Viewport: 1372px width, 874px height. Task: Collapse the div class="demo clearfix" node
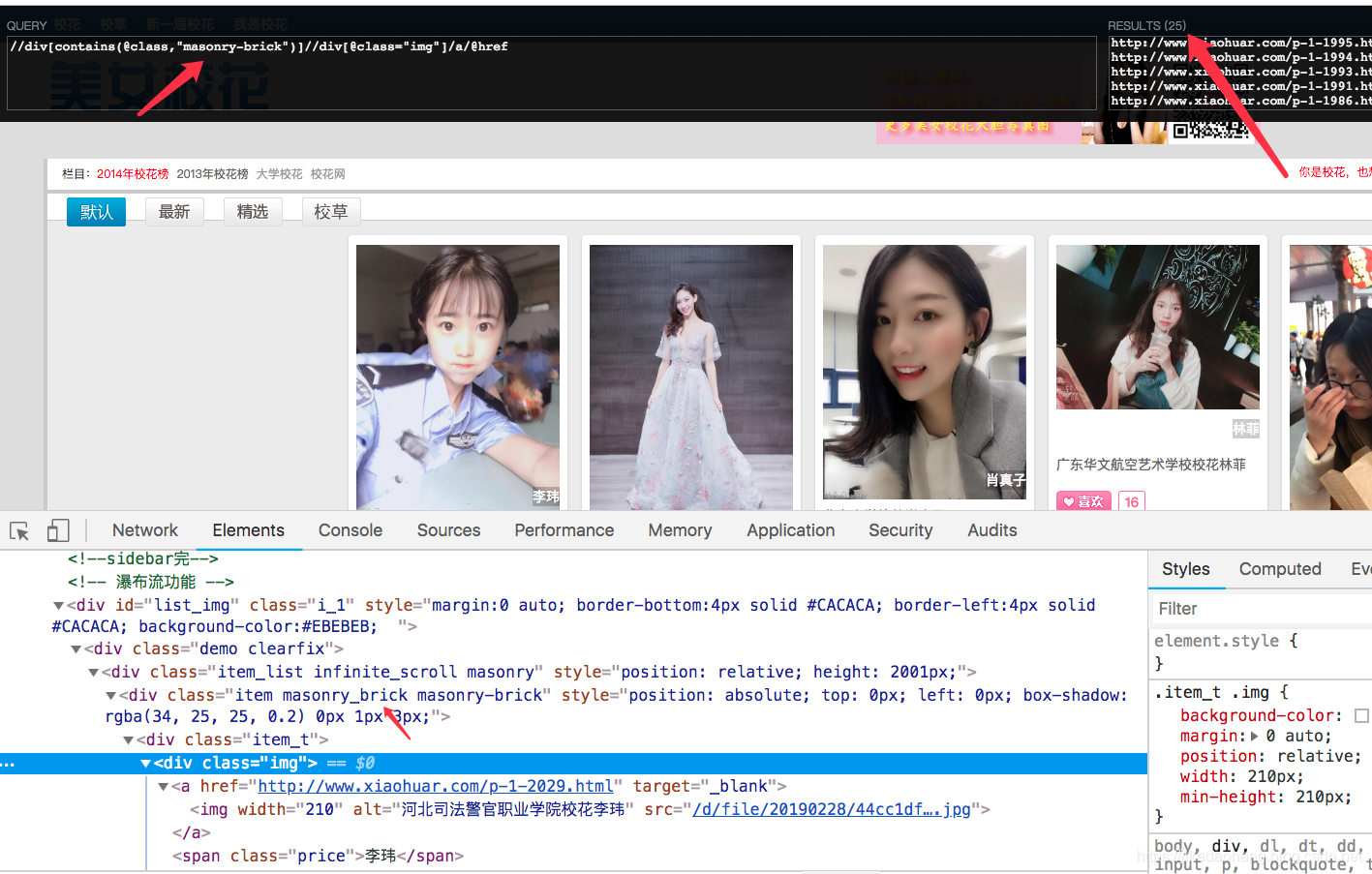click(76, 649)
